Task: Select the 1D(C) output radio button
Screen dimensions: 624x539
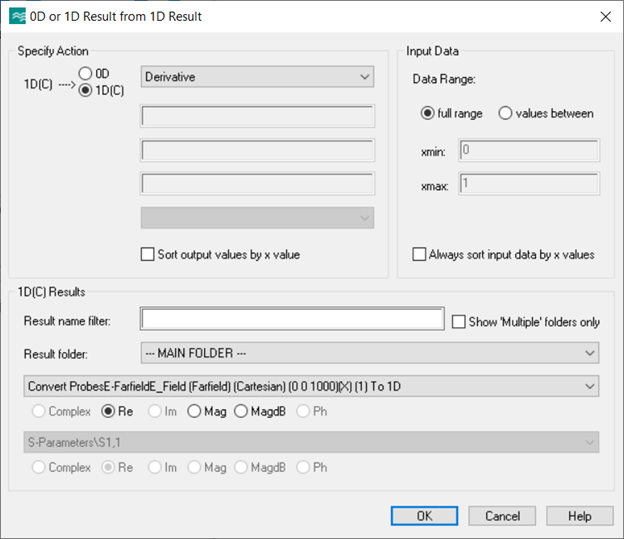Action: (86, 90)
